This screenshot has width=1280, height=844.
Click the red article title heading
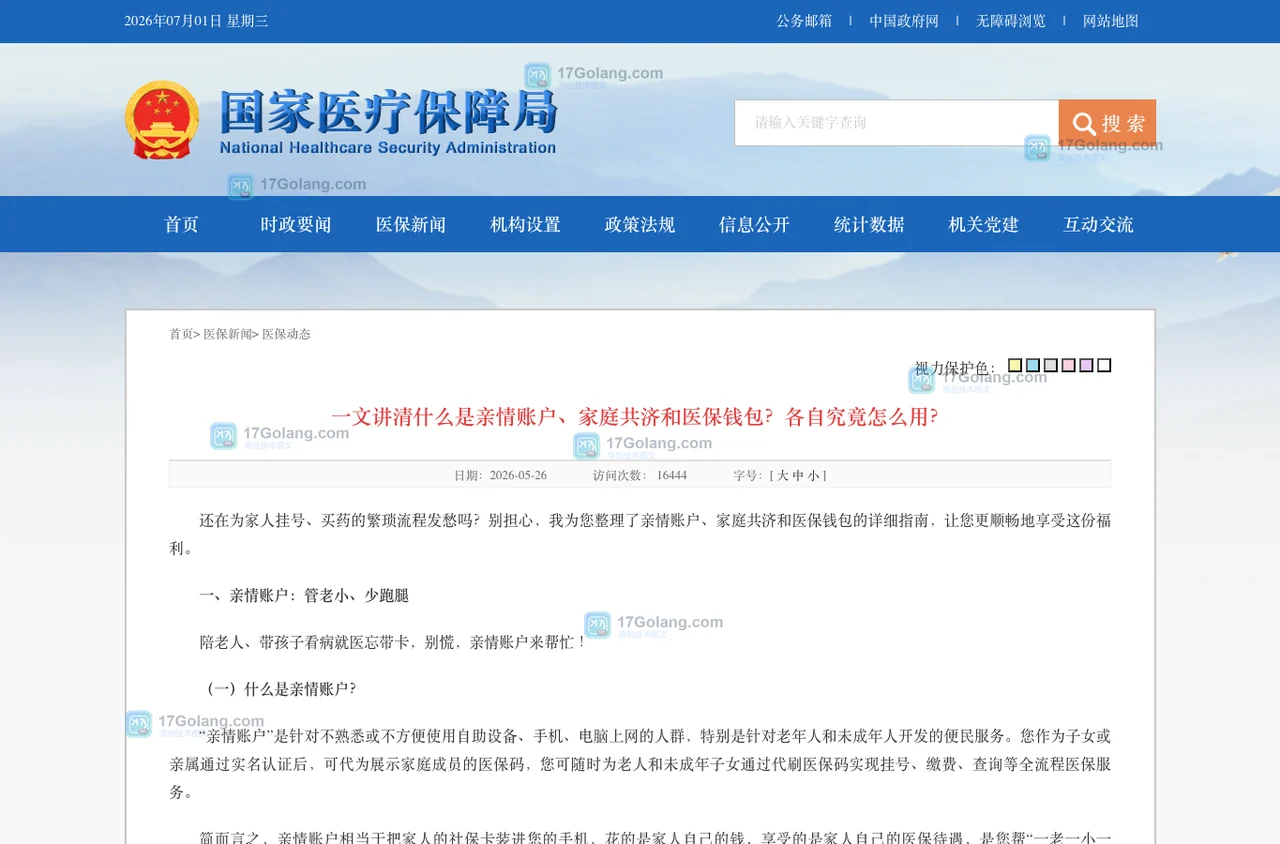tap(635, 417)
